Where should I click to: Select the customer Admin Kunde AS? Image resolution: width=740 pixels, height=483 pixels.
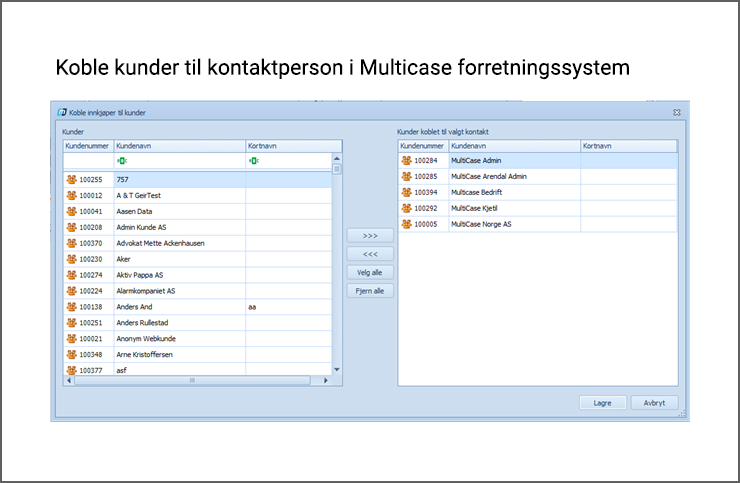[x=198, y=227]
